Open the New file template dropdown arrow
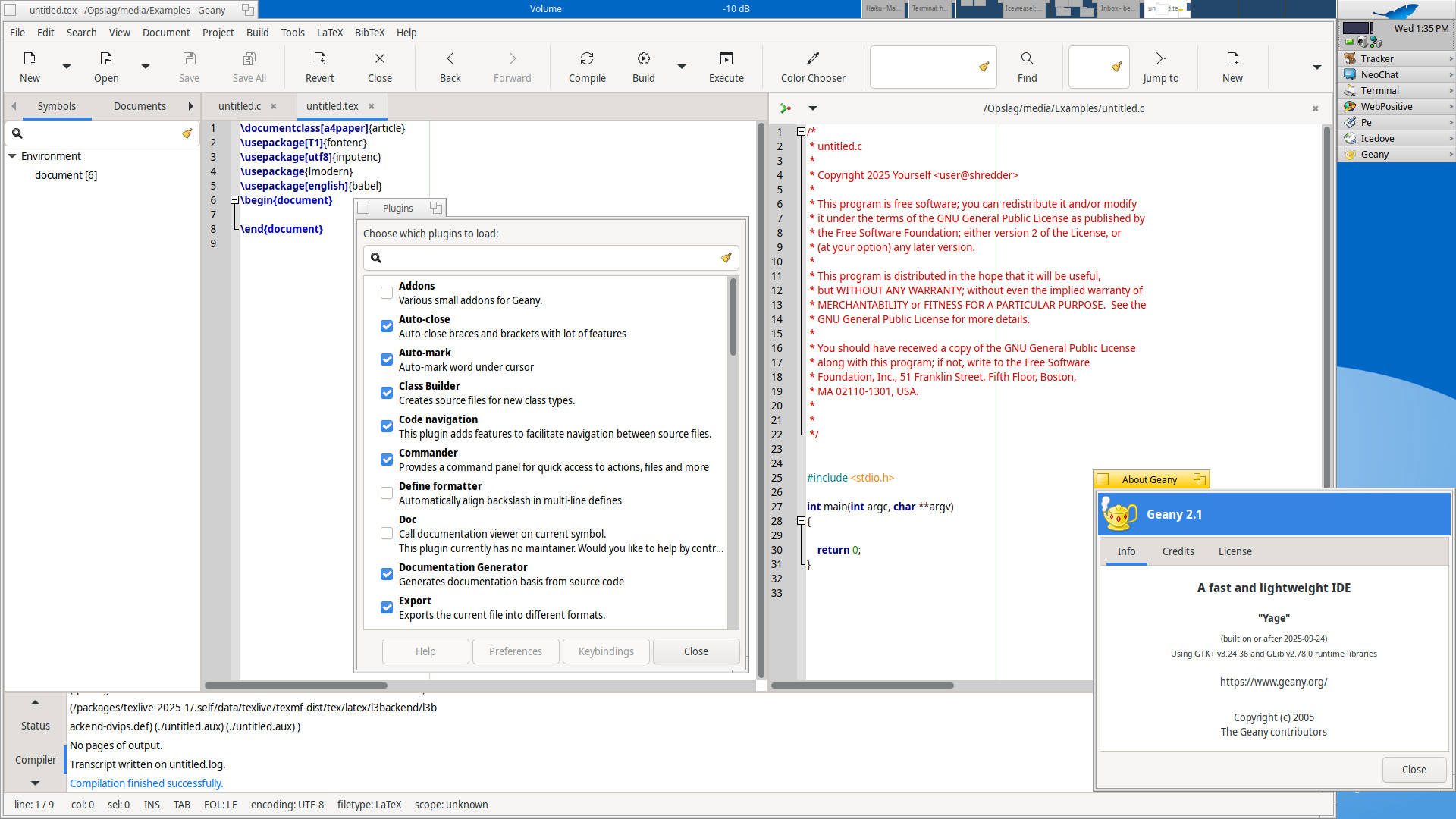Image resolution: width=1456 pixels, height=819 pixels. pos(67,67)
